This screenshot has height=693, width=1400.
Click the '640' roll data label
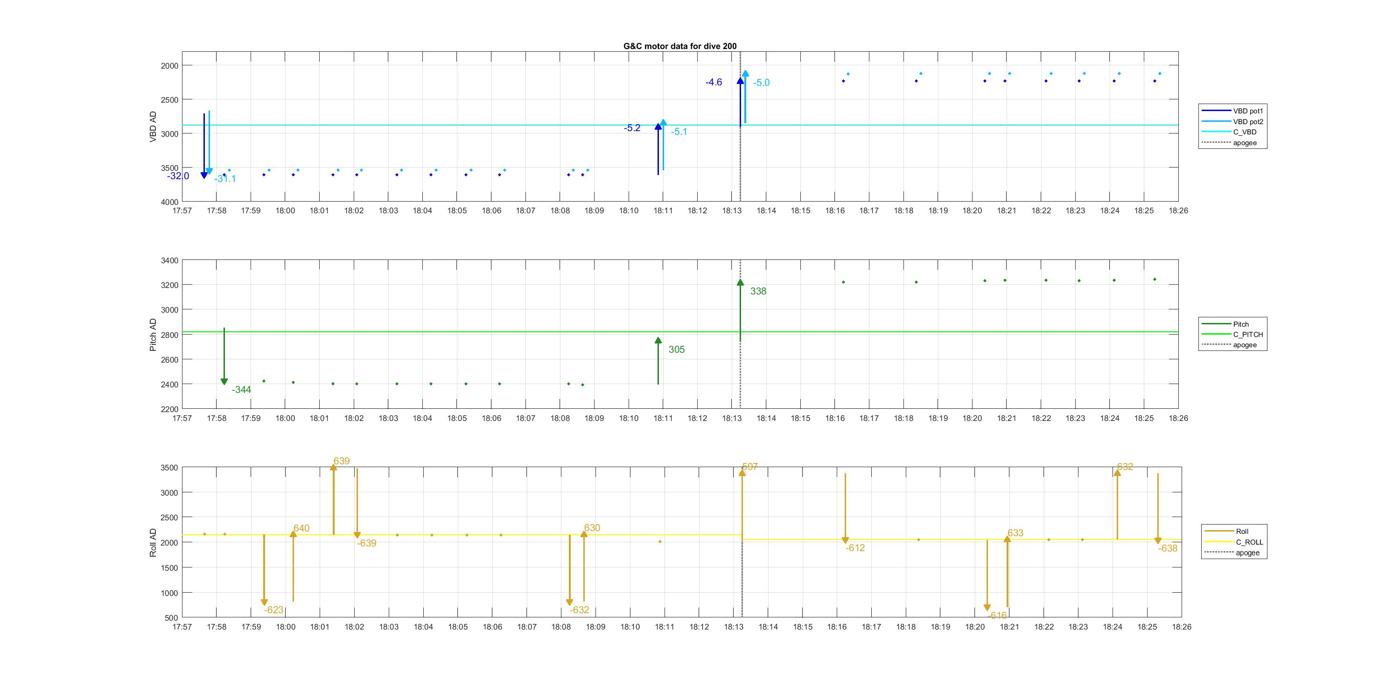click(x=301, y=528)
